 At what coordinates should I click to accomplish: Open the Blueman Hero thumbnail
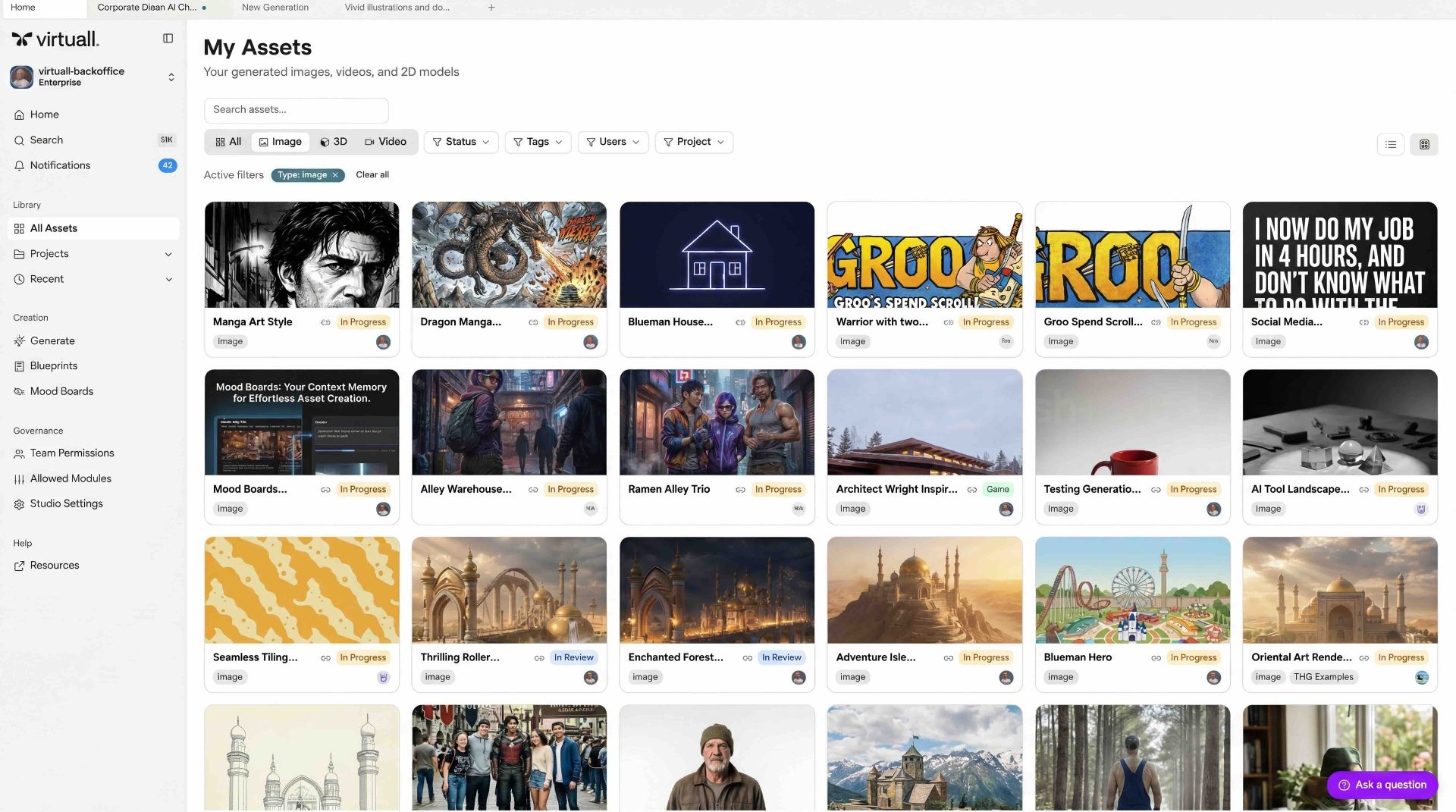[1132, 591]
